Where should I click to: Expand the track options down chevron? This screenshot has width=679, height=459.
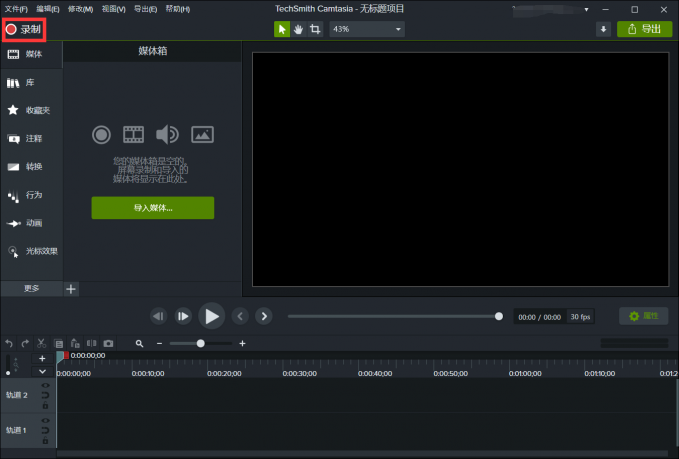[x=42, y=372]
